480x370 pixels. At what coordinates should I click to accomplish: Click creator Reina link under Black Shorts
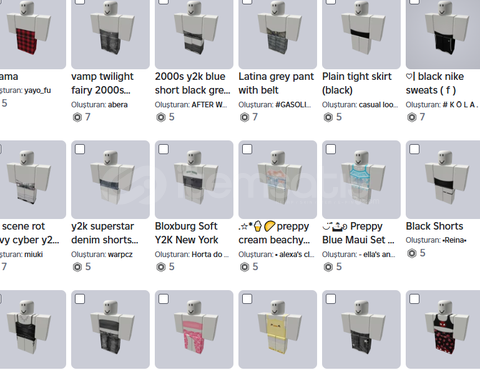click(x=454, y=240)
